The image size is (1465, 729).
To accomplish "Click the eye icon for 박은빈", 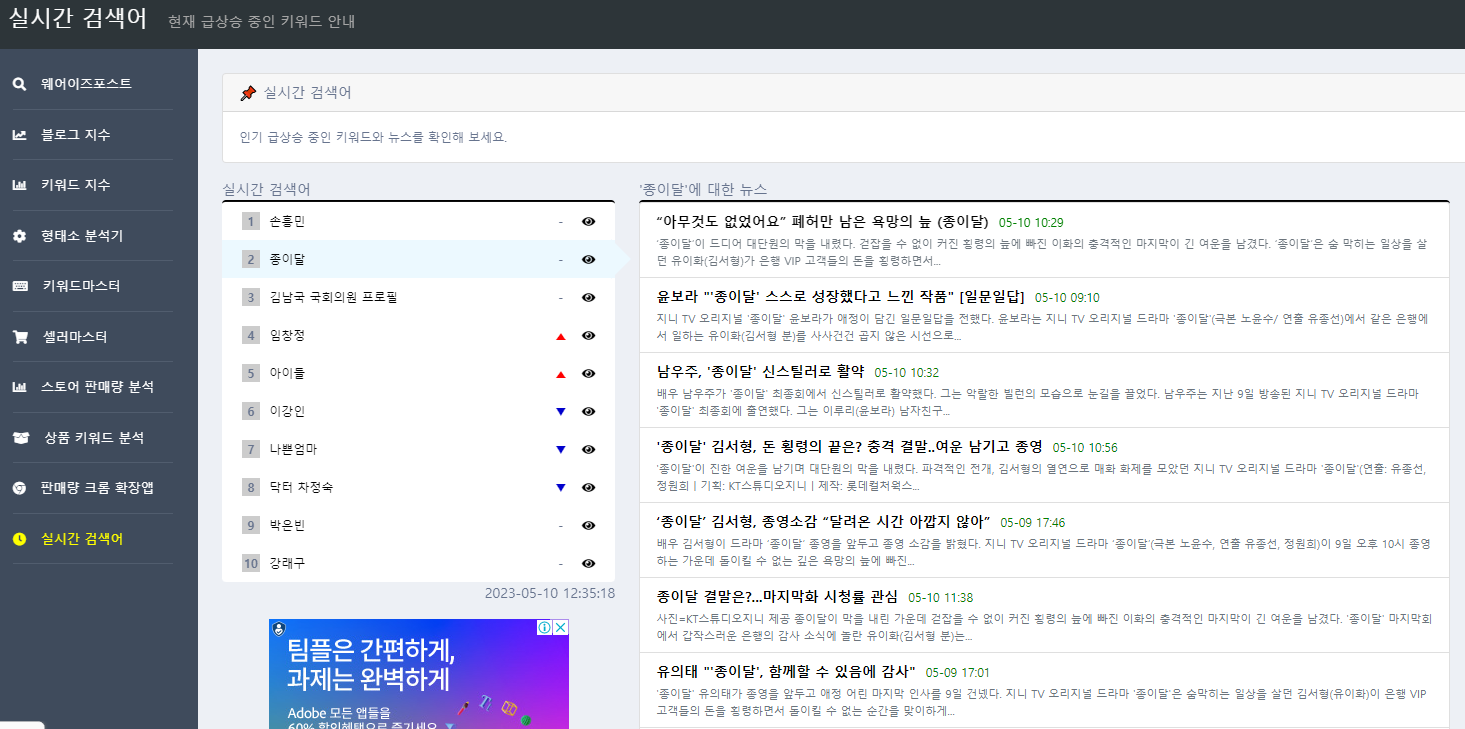I will 589,525.
